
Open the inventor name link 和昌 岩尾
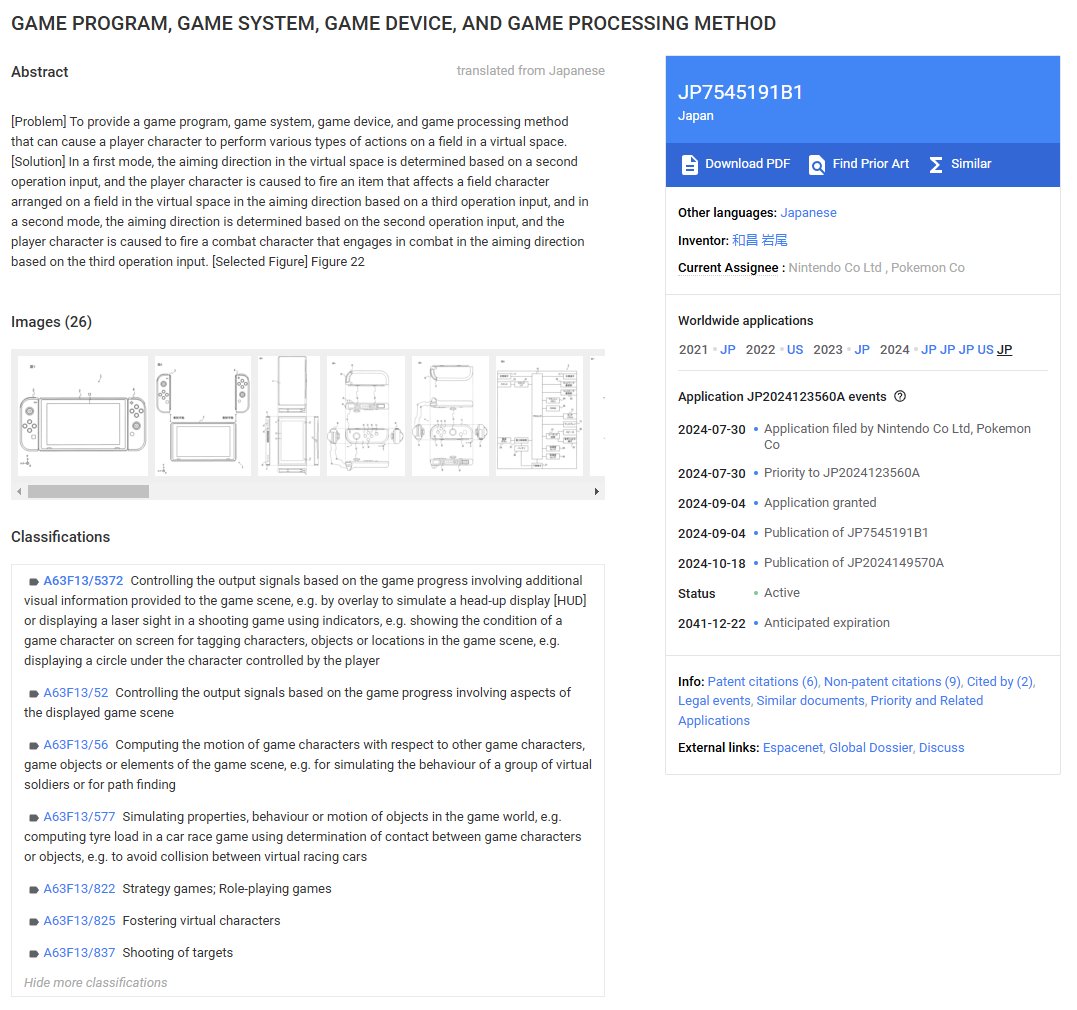coord(760,240)
